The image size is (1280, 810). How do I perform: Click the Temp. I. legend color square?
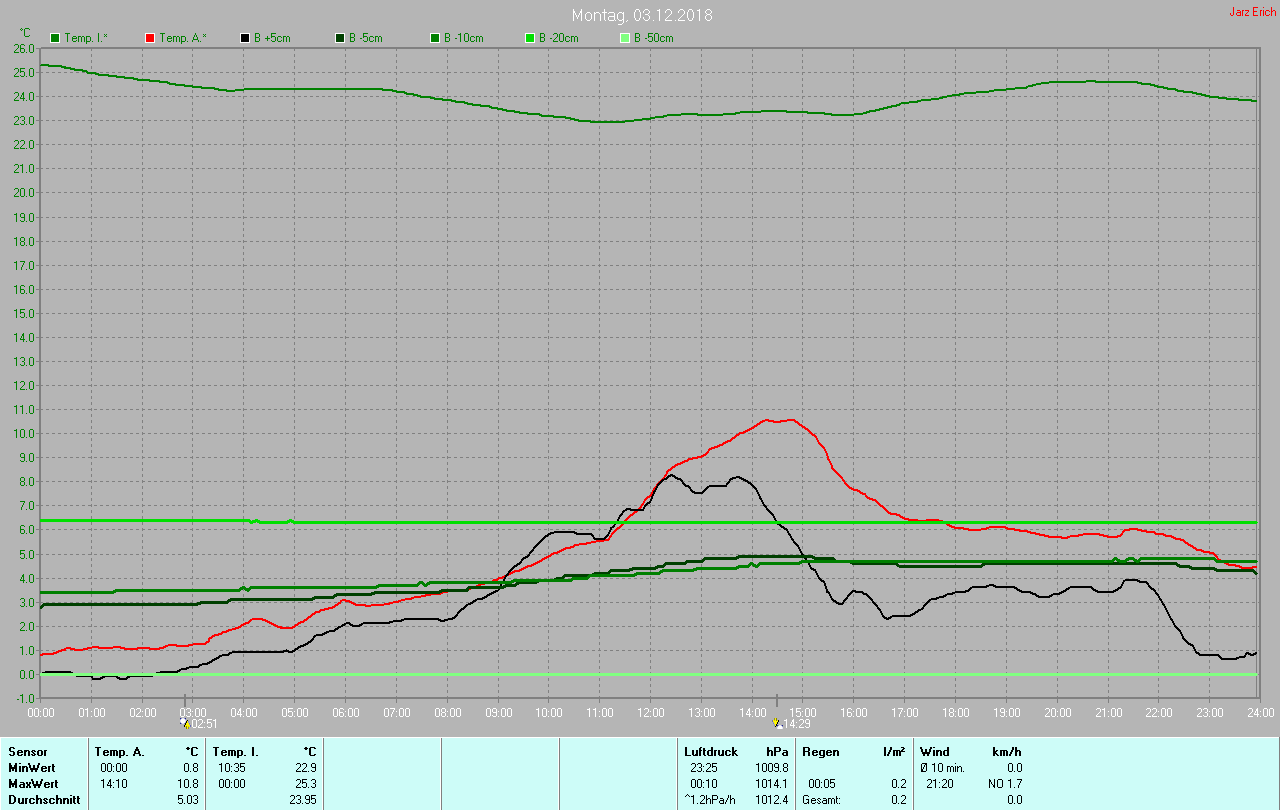(55, 38)
